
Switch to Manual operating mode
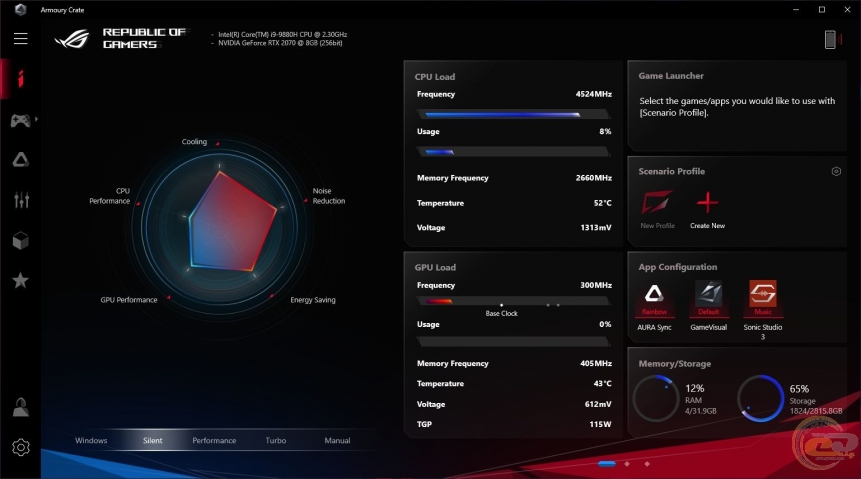point(337,441)
